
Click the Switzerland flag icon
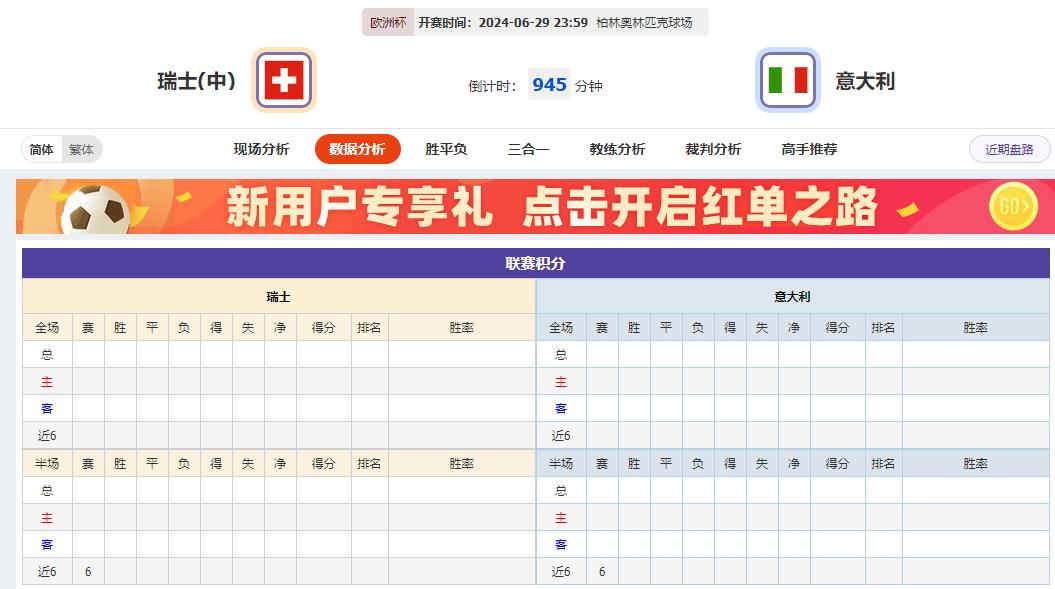click(283, 79)
